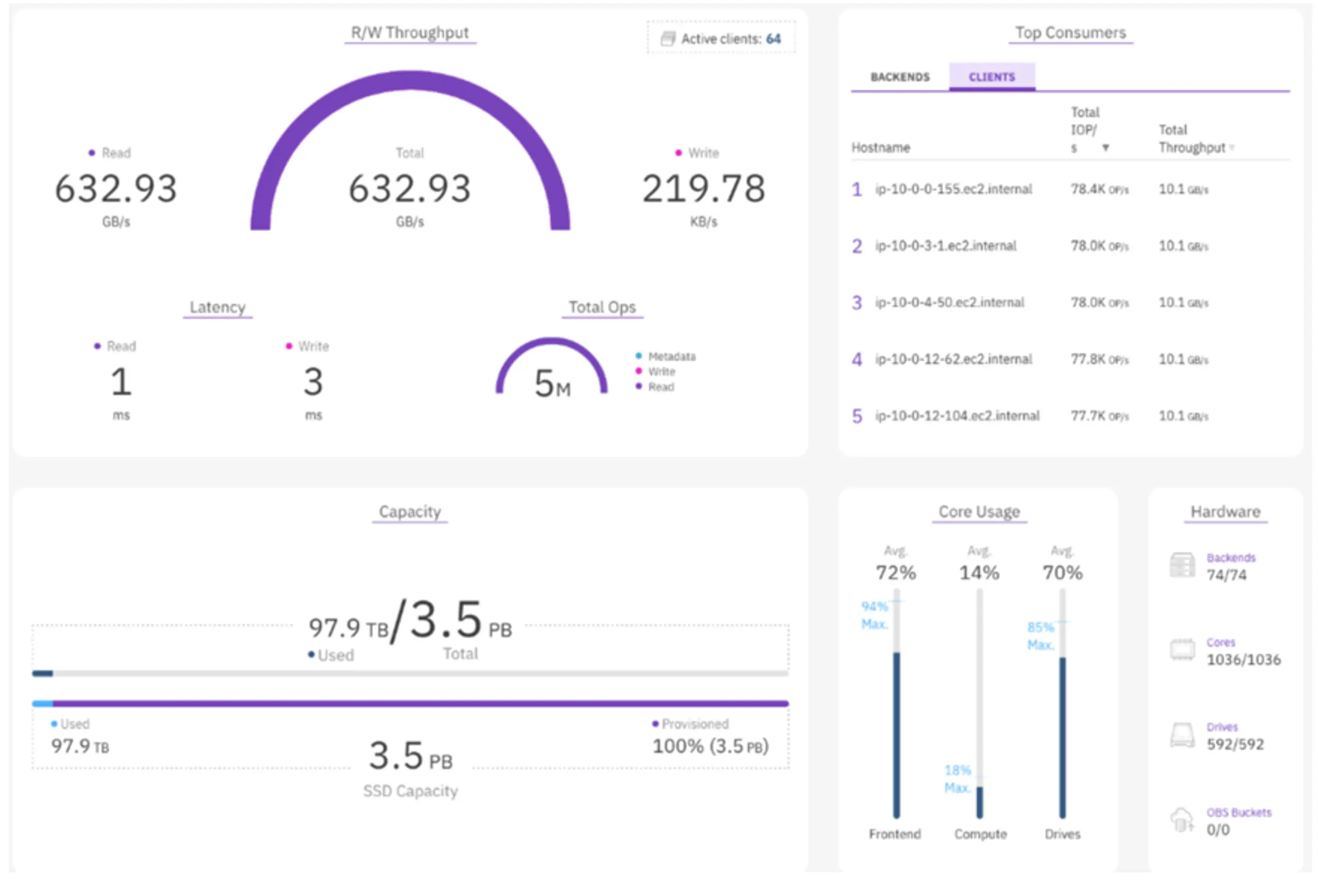This screenshot has width=1318, height=896.
Task: Click the Backends server icon in Hardware
Action: click(1183, 565)
